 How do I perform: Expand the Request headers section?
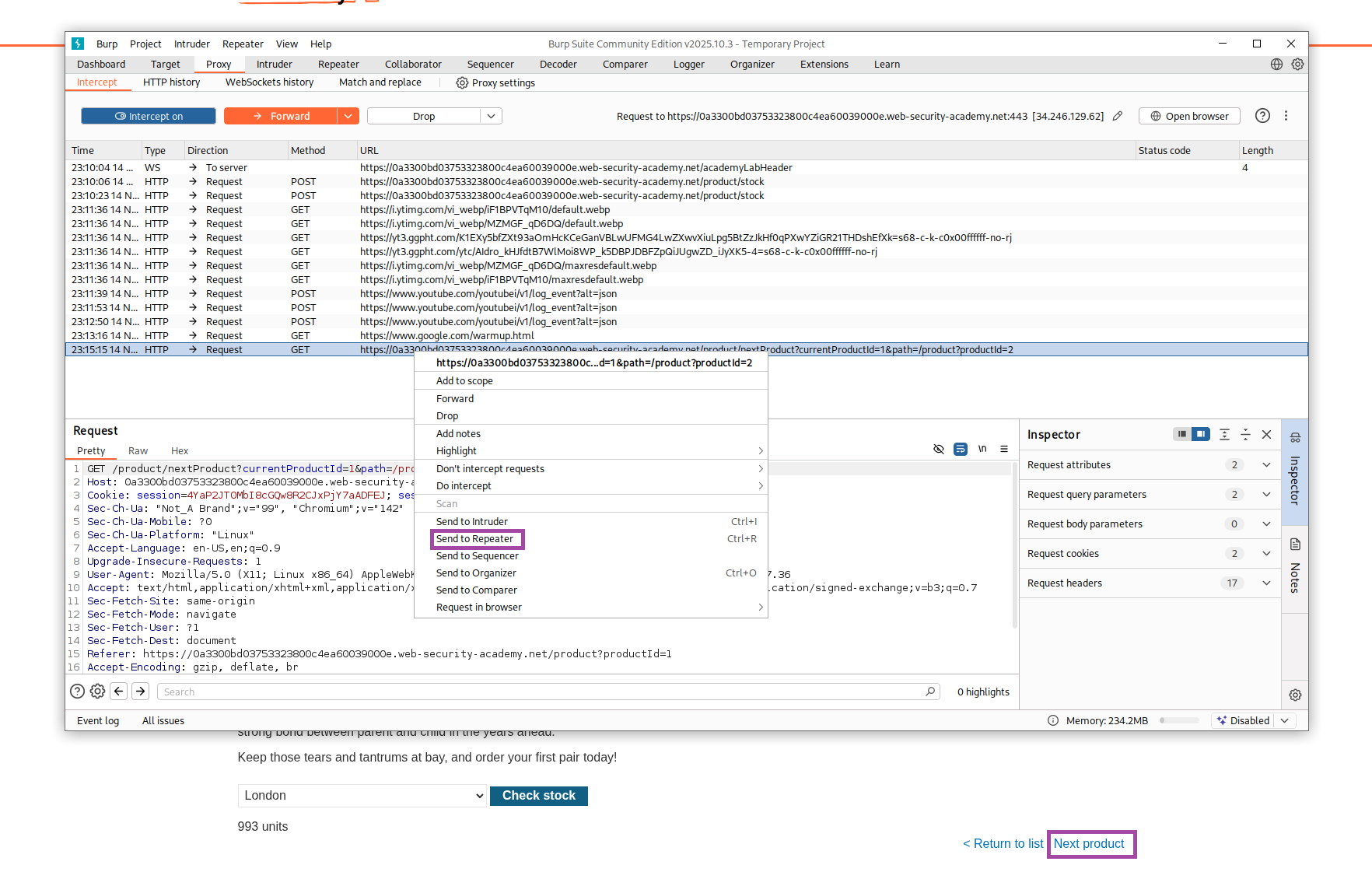pyautogui.click(x=1266, y=583)
